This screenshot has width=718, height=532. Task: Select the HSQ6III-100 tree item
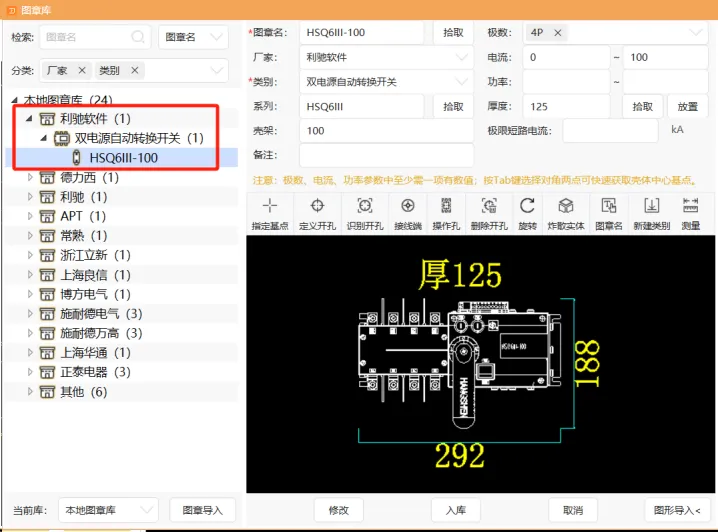tap(121, 157)
